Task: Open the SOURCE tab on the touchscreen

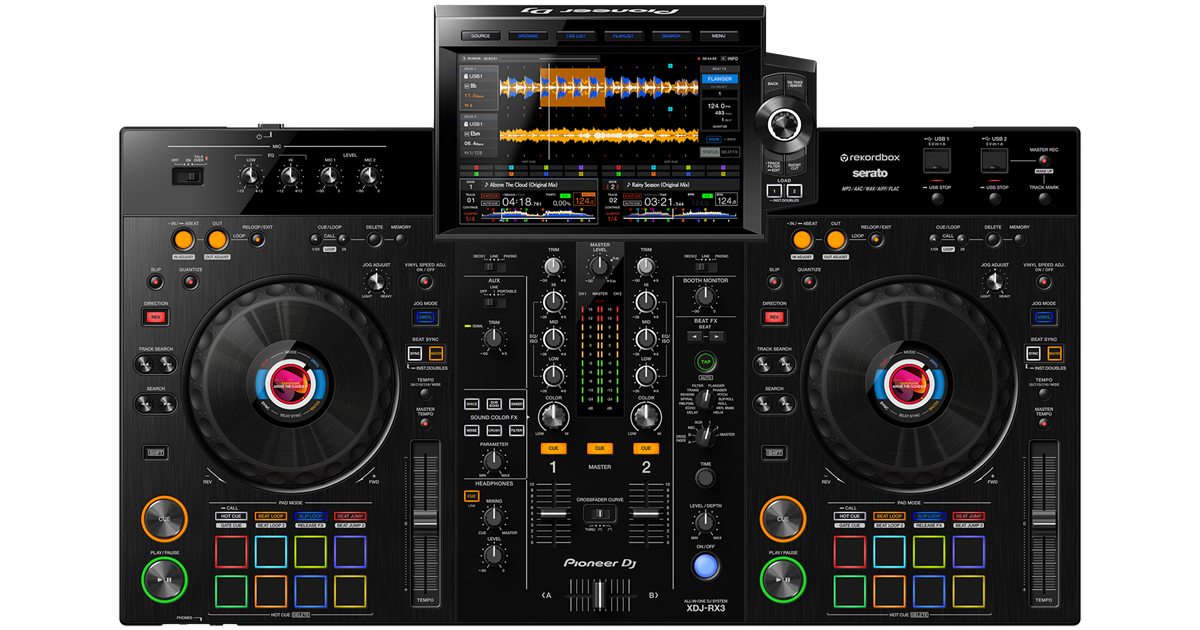Action: click(x=480, y=36)
